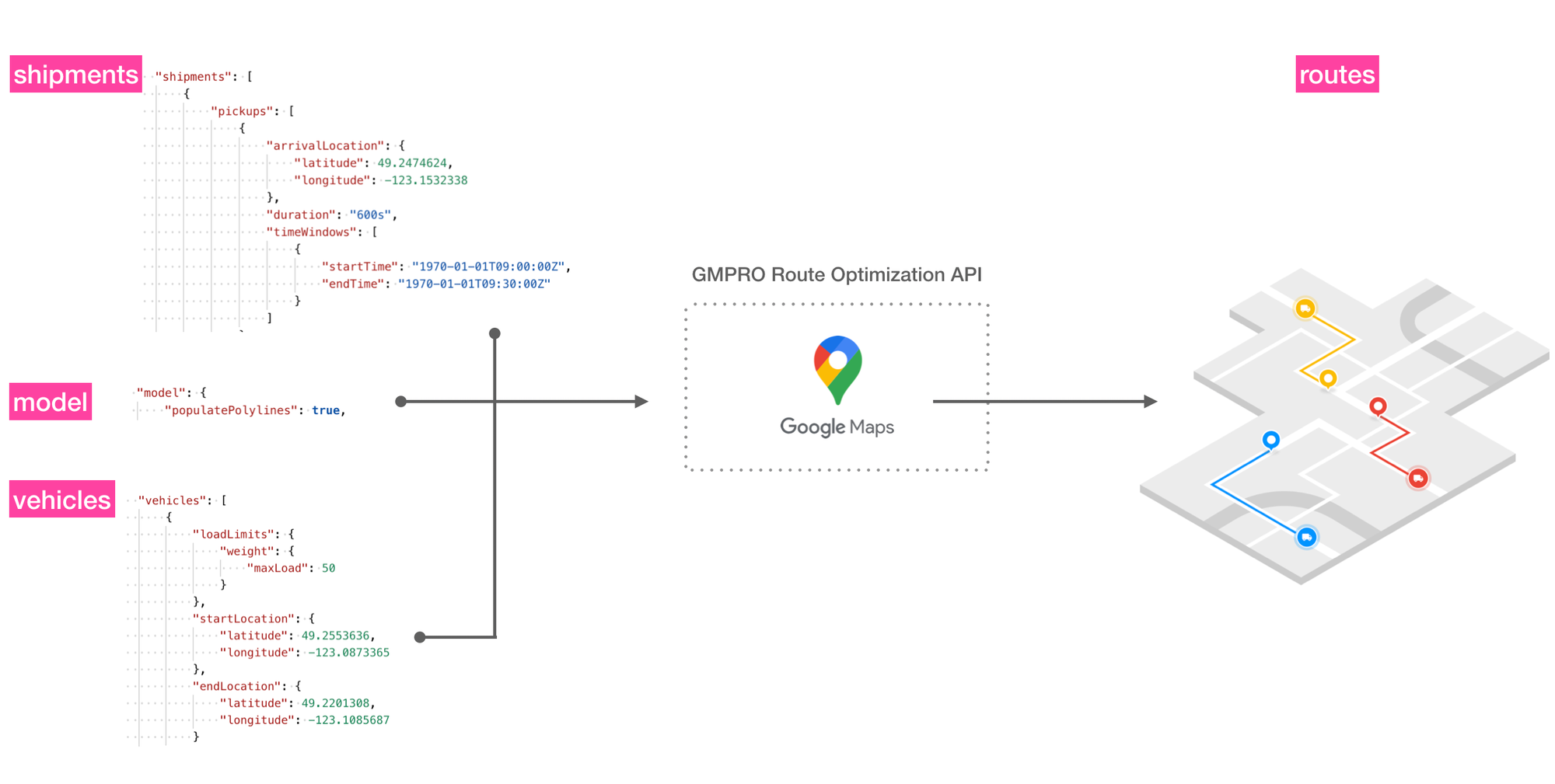Viewport: 1555px width, 784px height.
Task: Toggle the vehicles loadLimits weight option
Action: [x=246, y=551]
